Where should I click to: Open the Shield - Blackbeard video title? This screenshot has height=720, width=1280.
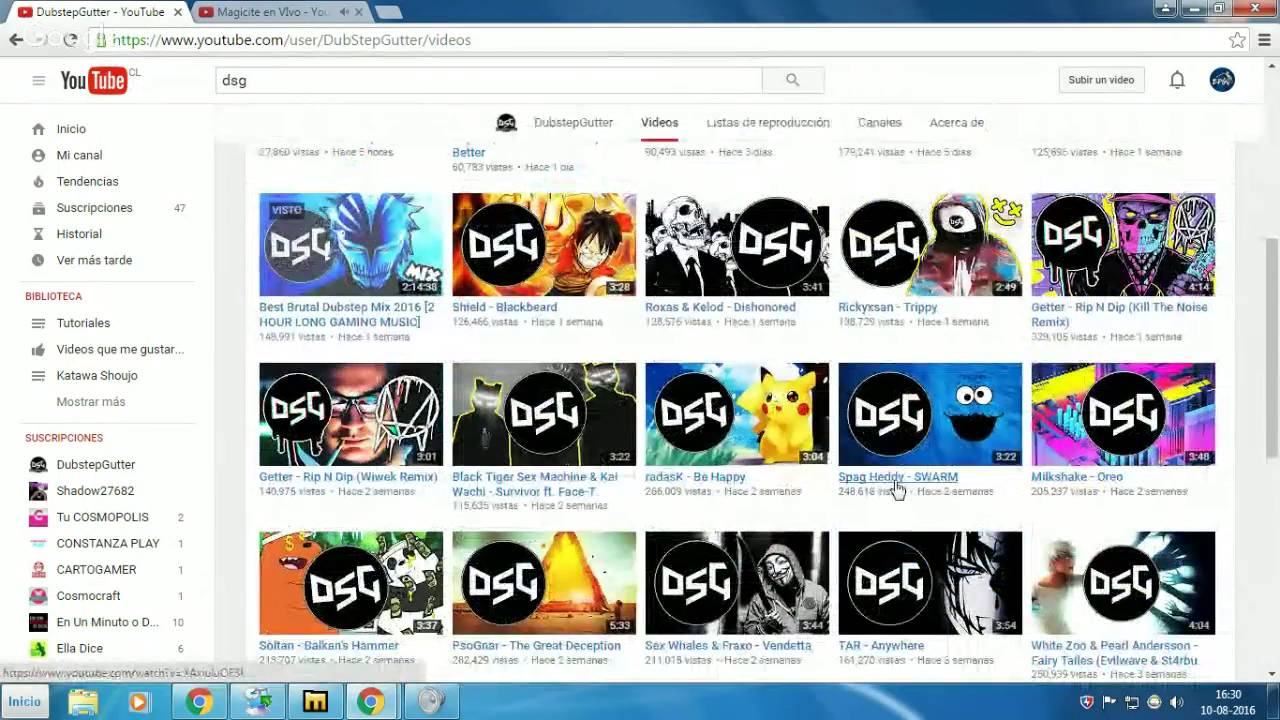505,307
